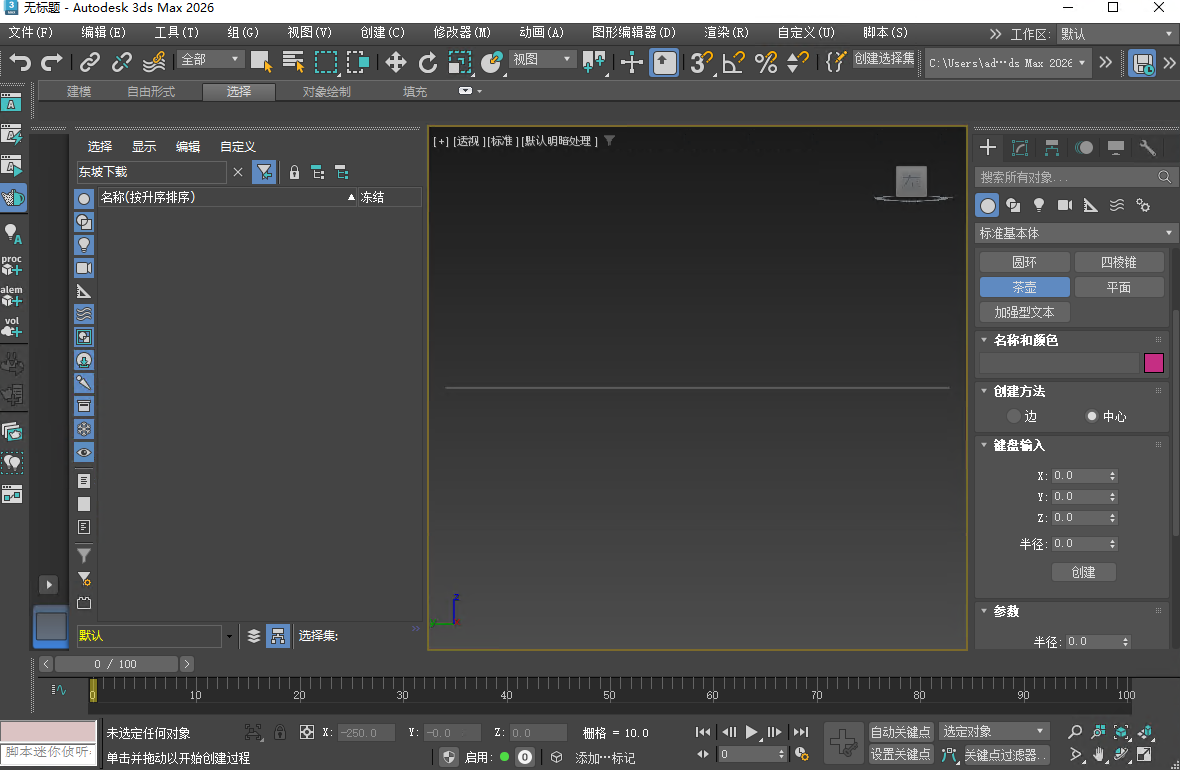Click the object color swatch in 名称和颜色

[1154, 362]
